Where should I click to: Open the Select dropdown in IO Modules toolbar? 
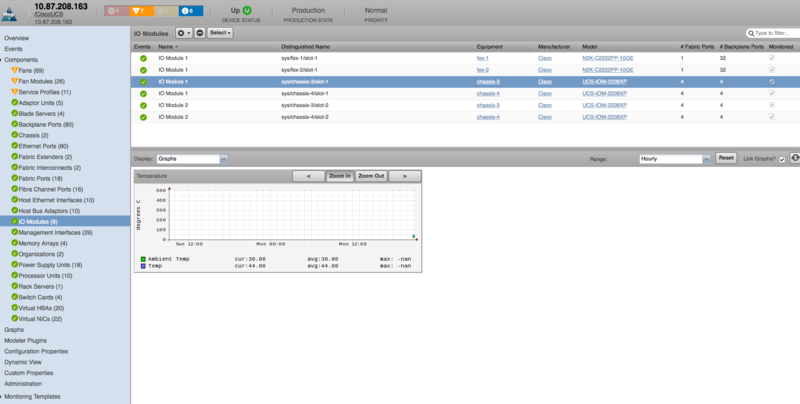220,33
